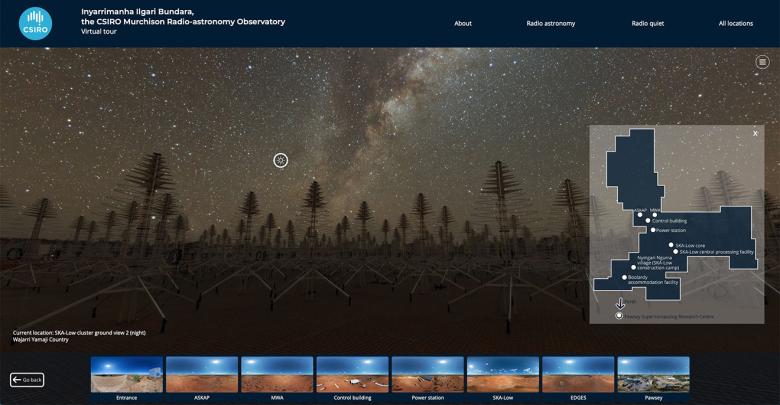Select Nyingari Ngurra village map marker
Image resolution: width=780 pixels, height=405 pixels.
pyautogui.click(x=633, y=268)
